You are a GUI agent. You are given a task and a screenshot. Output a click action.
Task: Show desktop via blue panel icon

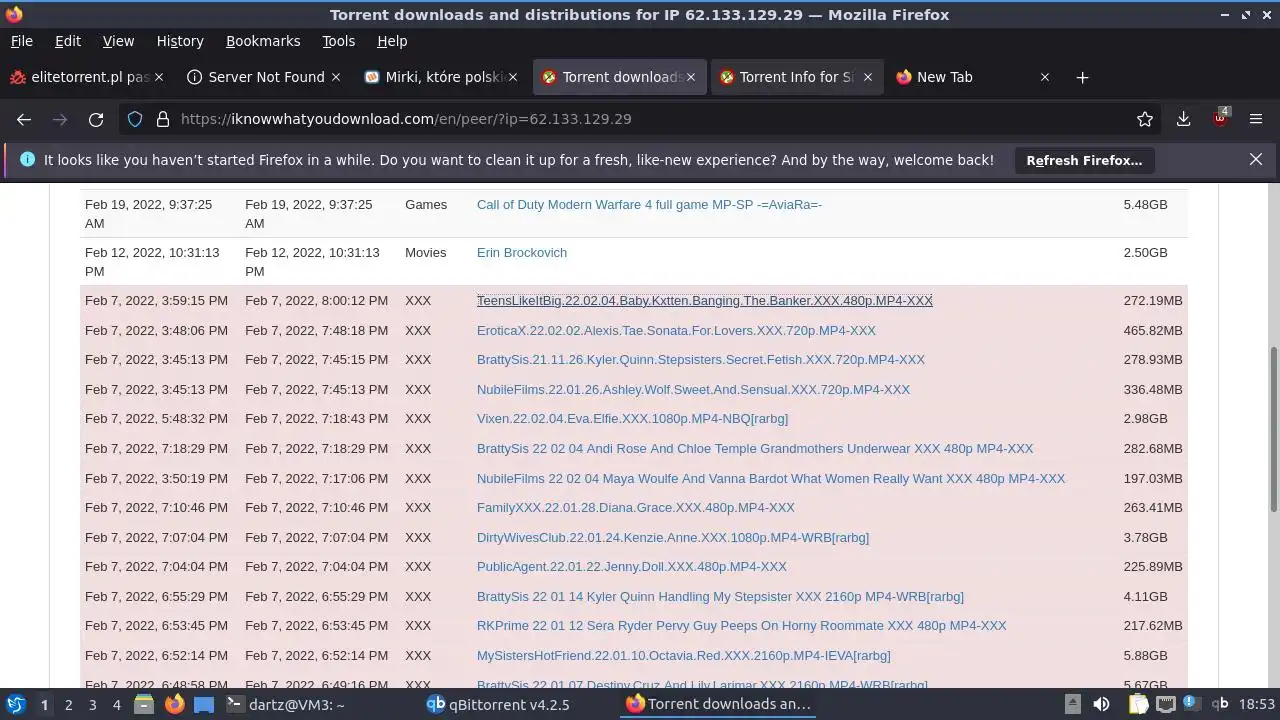[204, 704]
